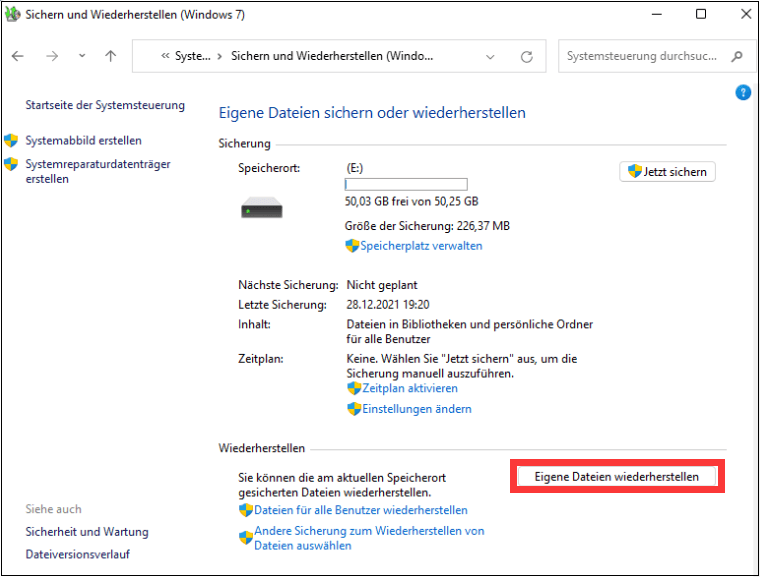The width and height of the screenshot is (760, 577).
Task: Click shield icon beside Zeitplan aktivieren
Action: (354, 388)
